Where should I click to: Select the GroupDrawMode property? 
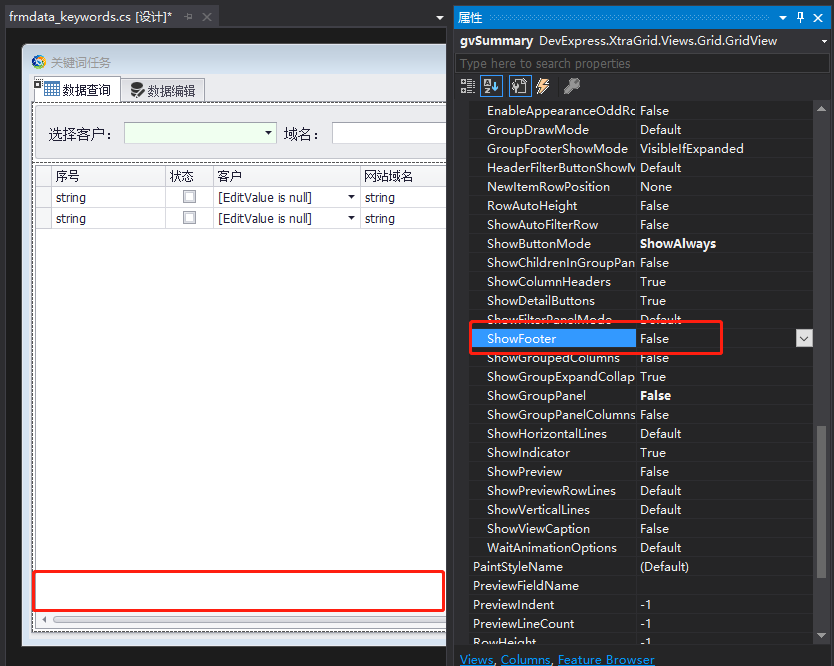538,129
